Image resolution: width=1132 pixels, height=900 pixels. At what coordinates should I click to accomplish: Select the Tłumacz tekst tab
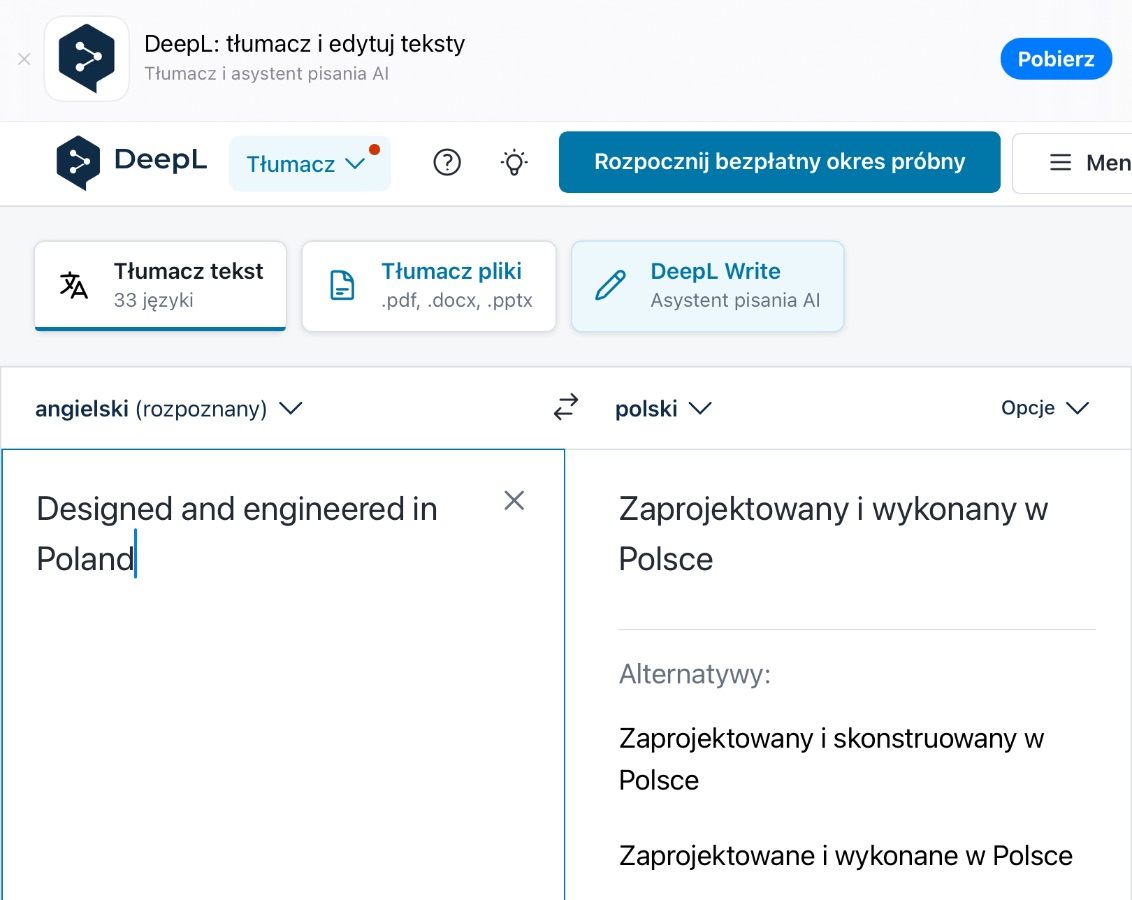[x=160, y=286]
